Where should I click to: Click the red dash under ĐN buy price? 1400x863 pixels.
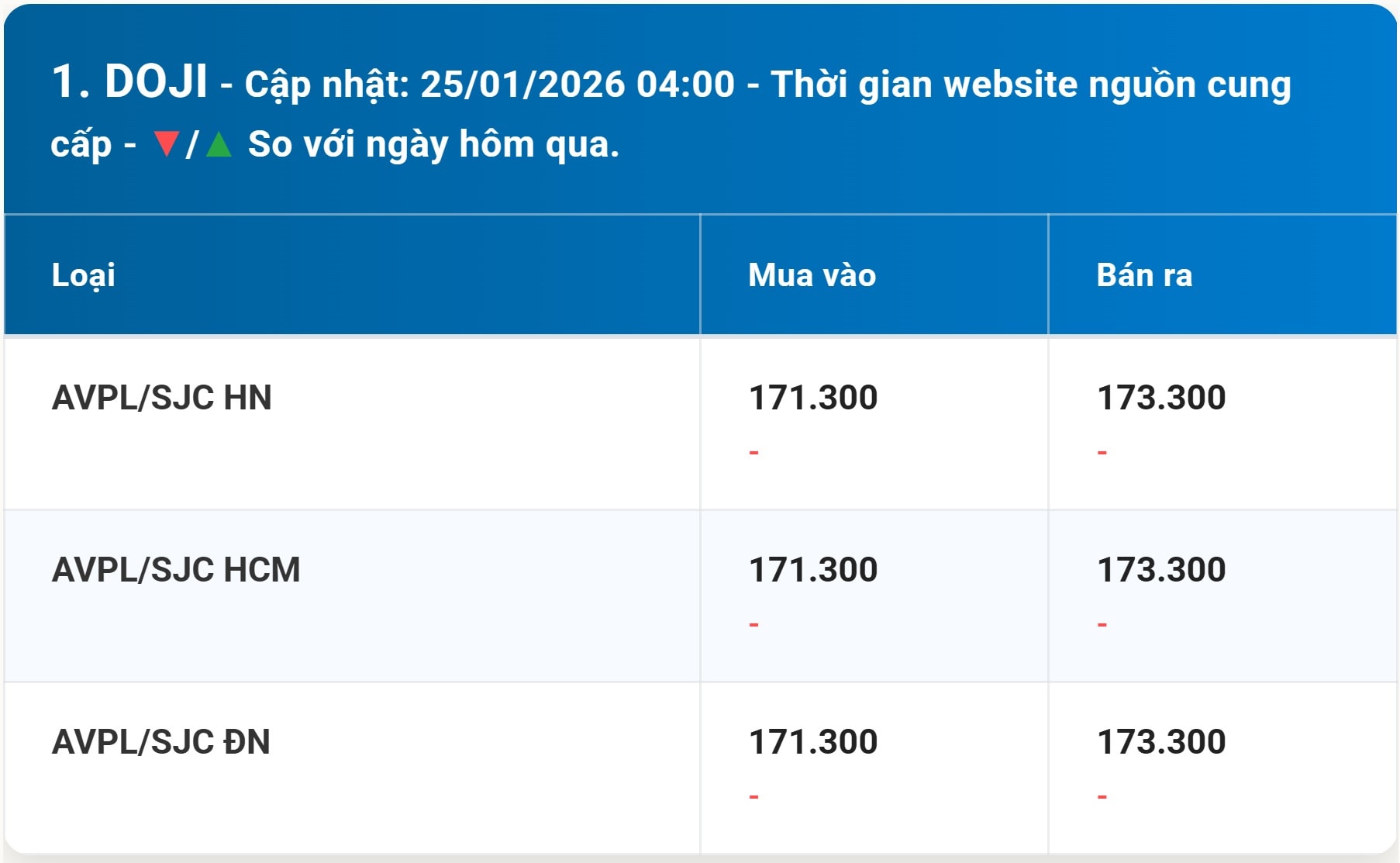click(753, 796)
